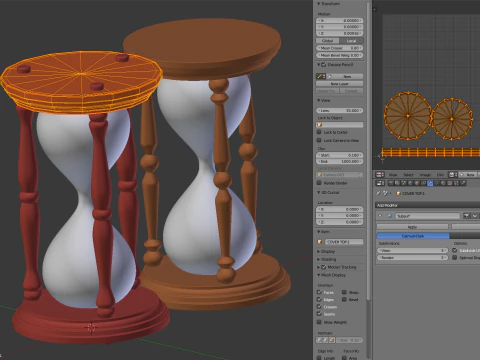Click New Layer in Grease Pencil
This screenshot has width=480, height=360.
(x=339, y=84)
